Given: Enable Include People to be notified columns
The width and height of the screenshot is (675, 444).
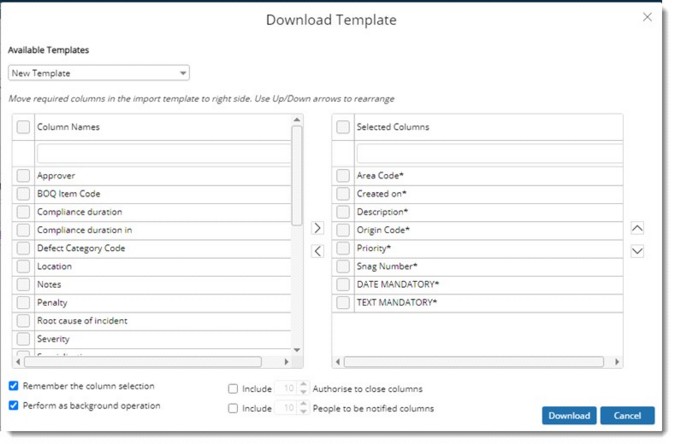Looking at the screenshot, I should 233,408.
